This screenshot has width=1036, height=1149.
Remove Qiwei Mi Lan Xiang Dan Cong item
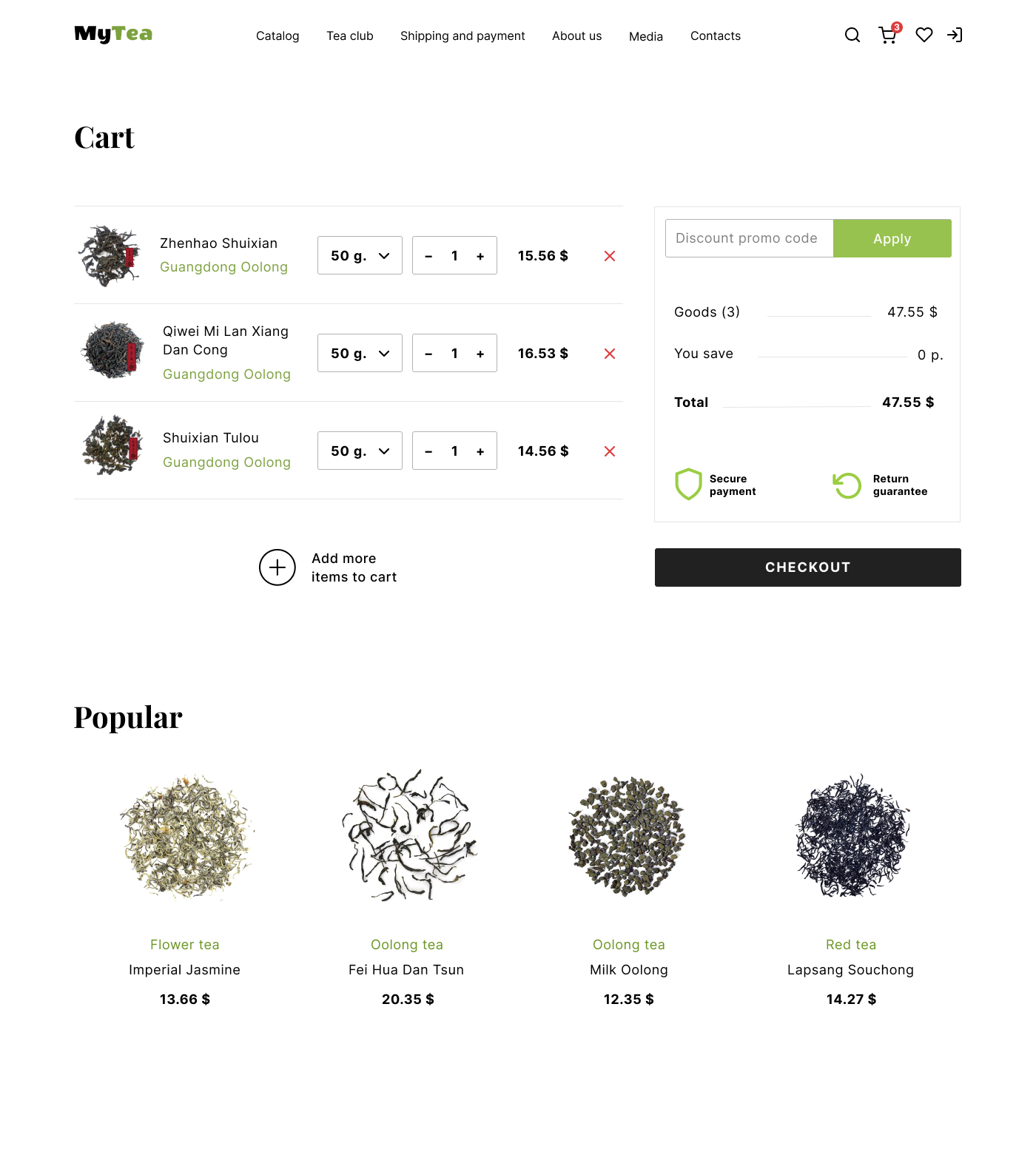click(610, 354)
